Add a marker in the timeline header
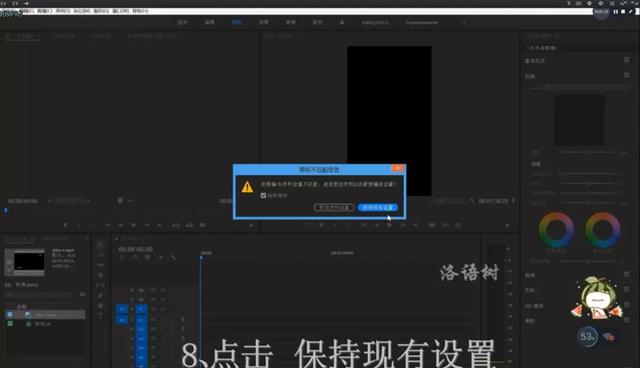 160,257
